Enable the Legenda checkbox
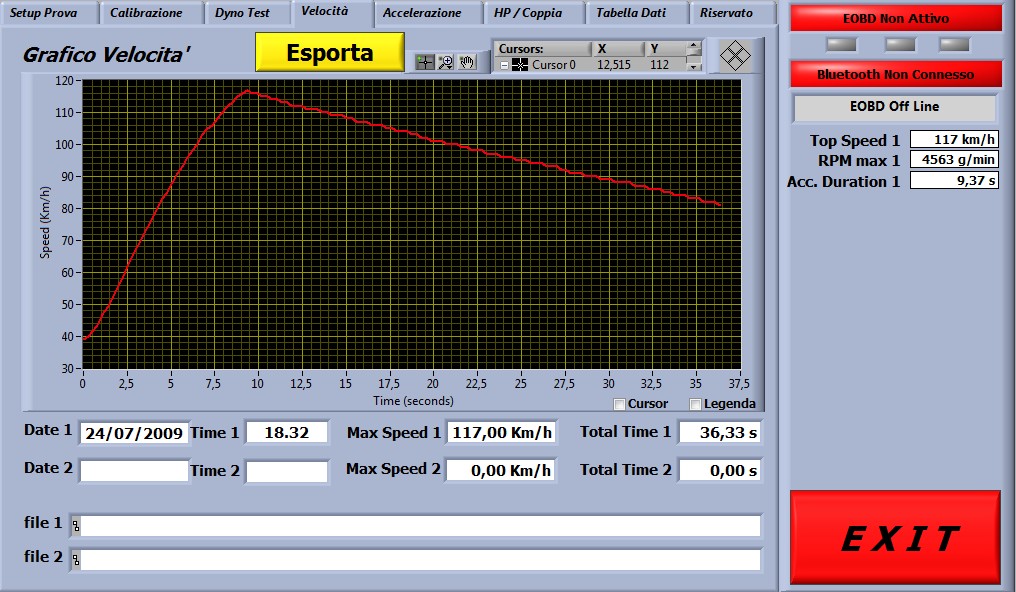 (x=696, y=404)
